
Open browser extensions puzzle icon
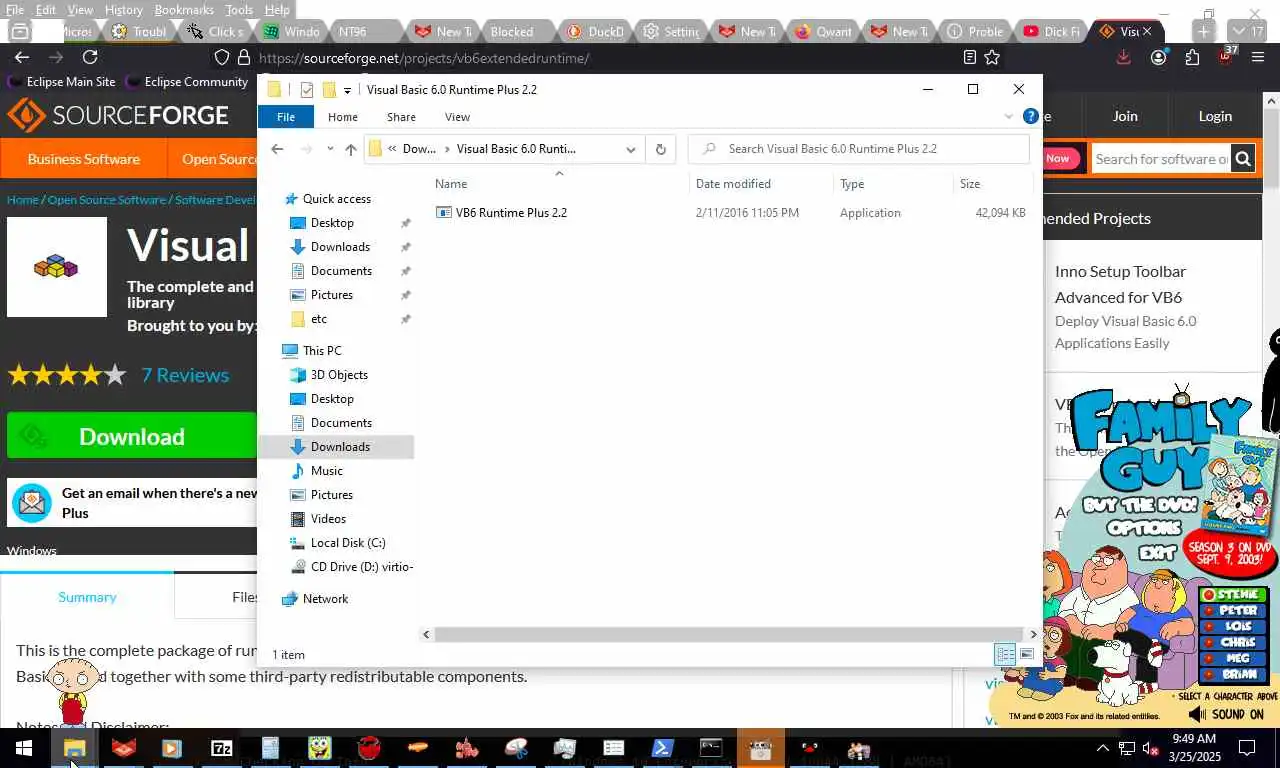[x=1192, y=58]
